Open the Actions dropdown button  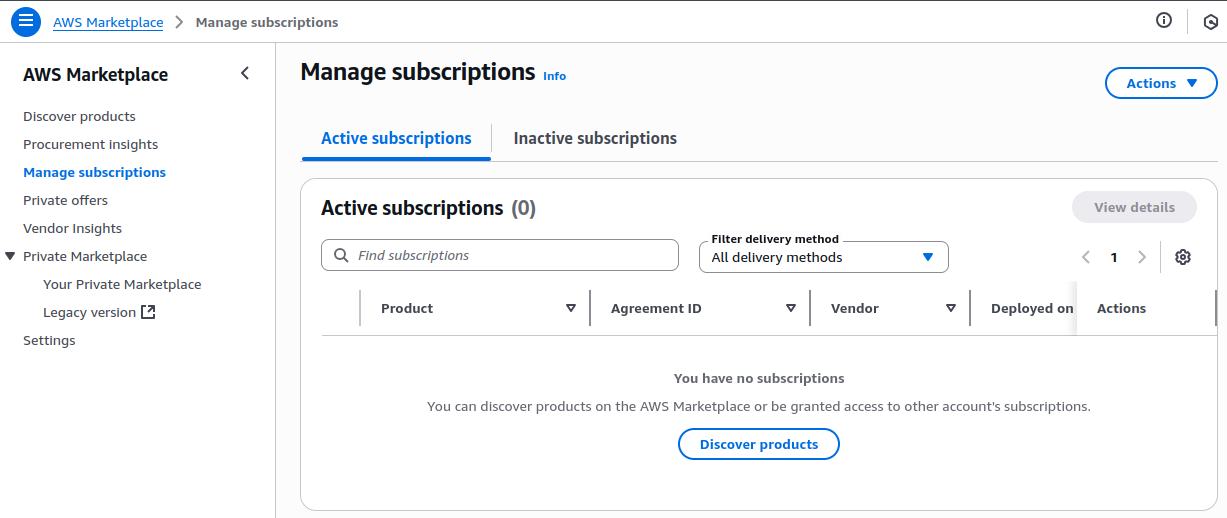1161,83
